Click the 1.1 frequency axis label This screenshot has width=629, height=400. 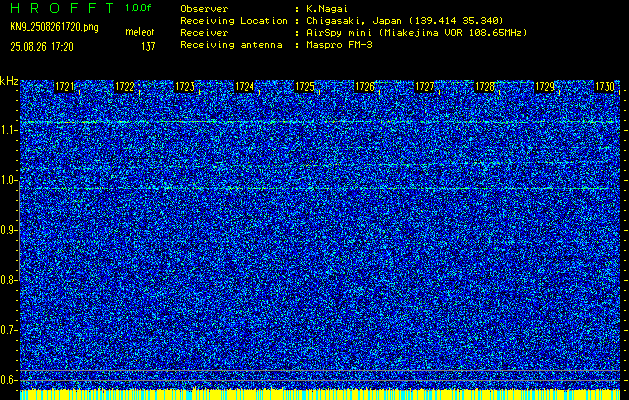point(7,130)
